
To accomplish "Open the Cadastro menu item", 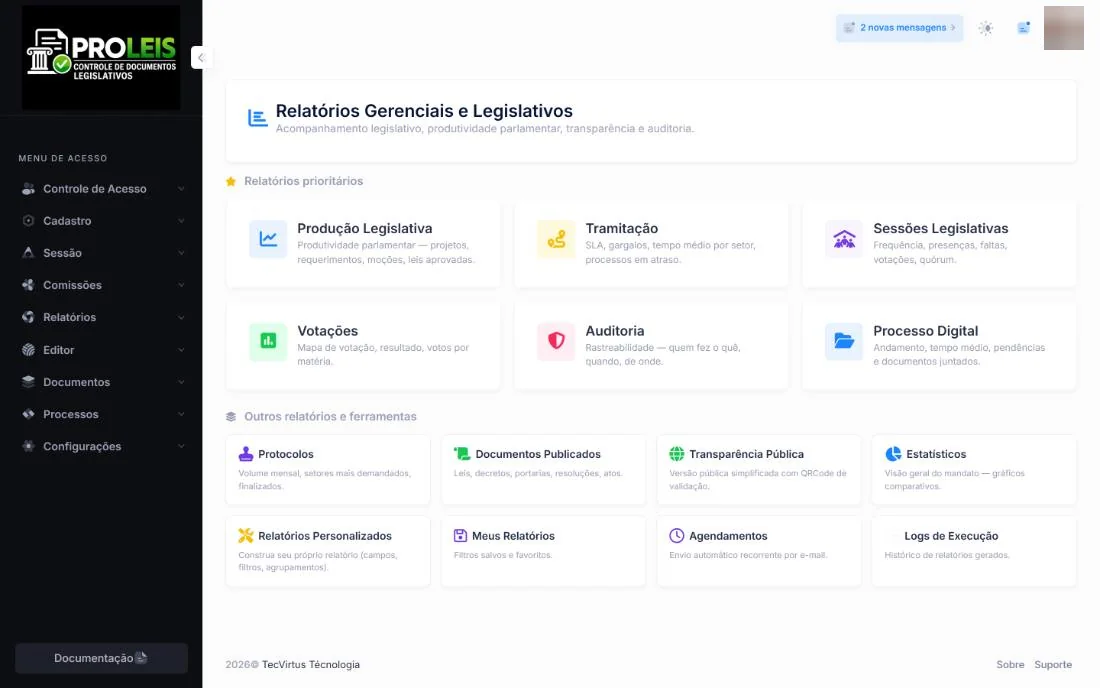I will pos(102,221).
